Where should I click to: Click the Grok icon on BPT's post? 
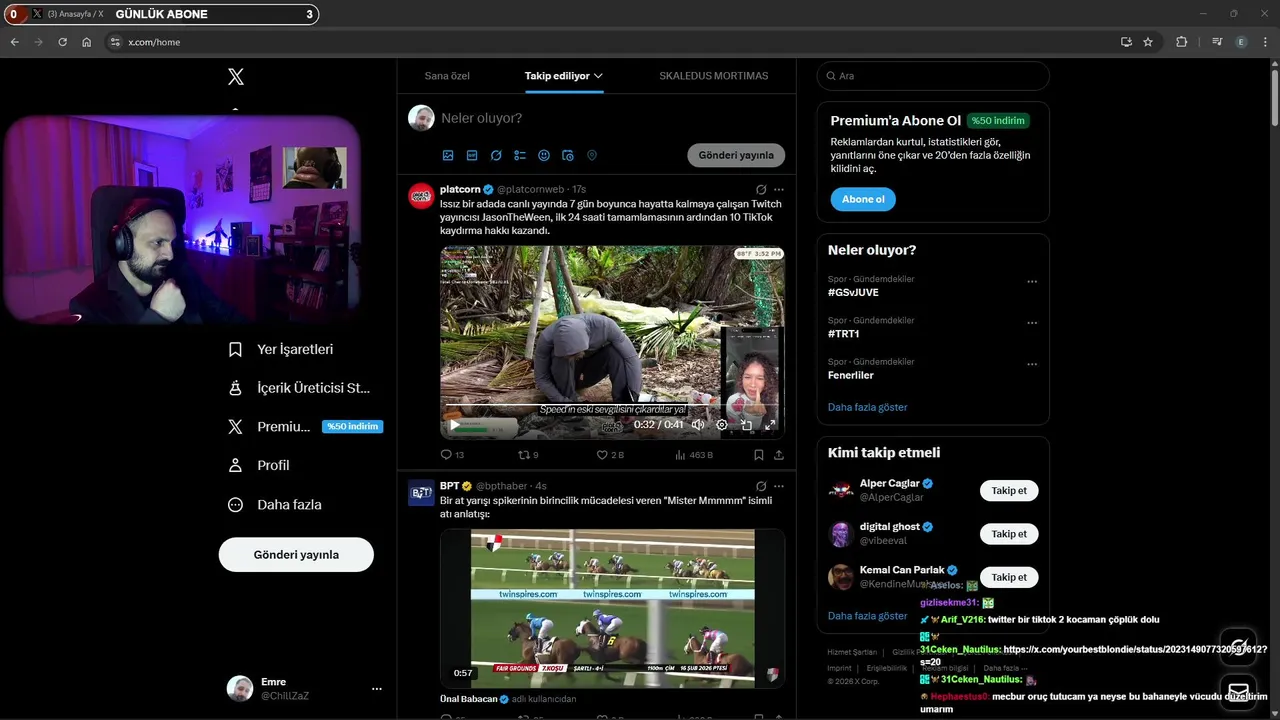tap(761, 486)
